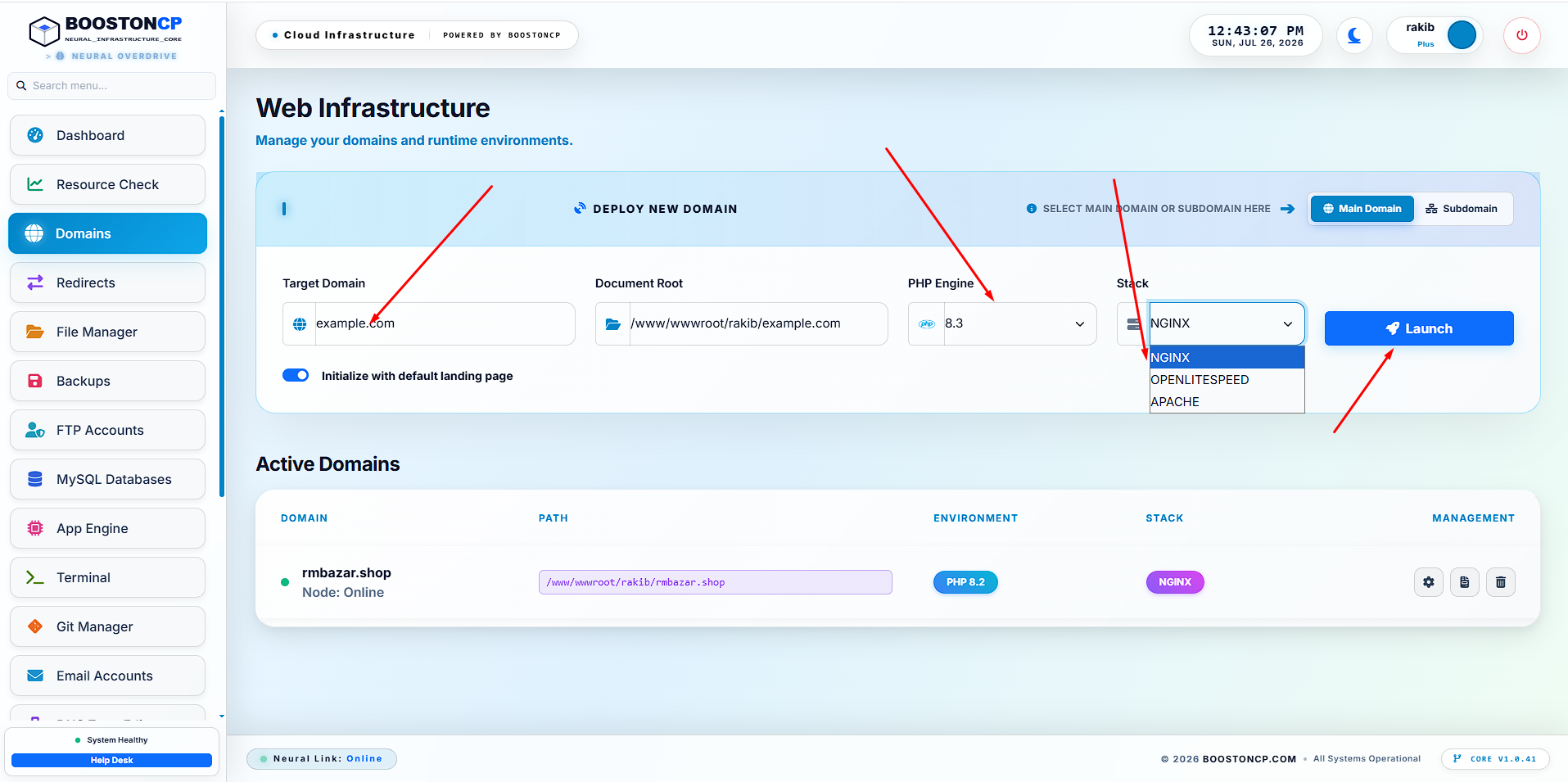
Task: Click the folder icon in Document Root
Action: 612,324
